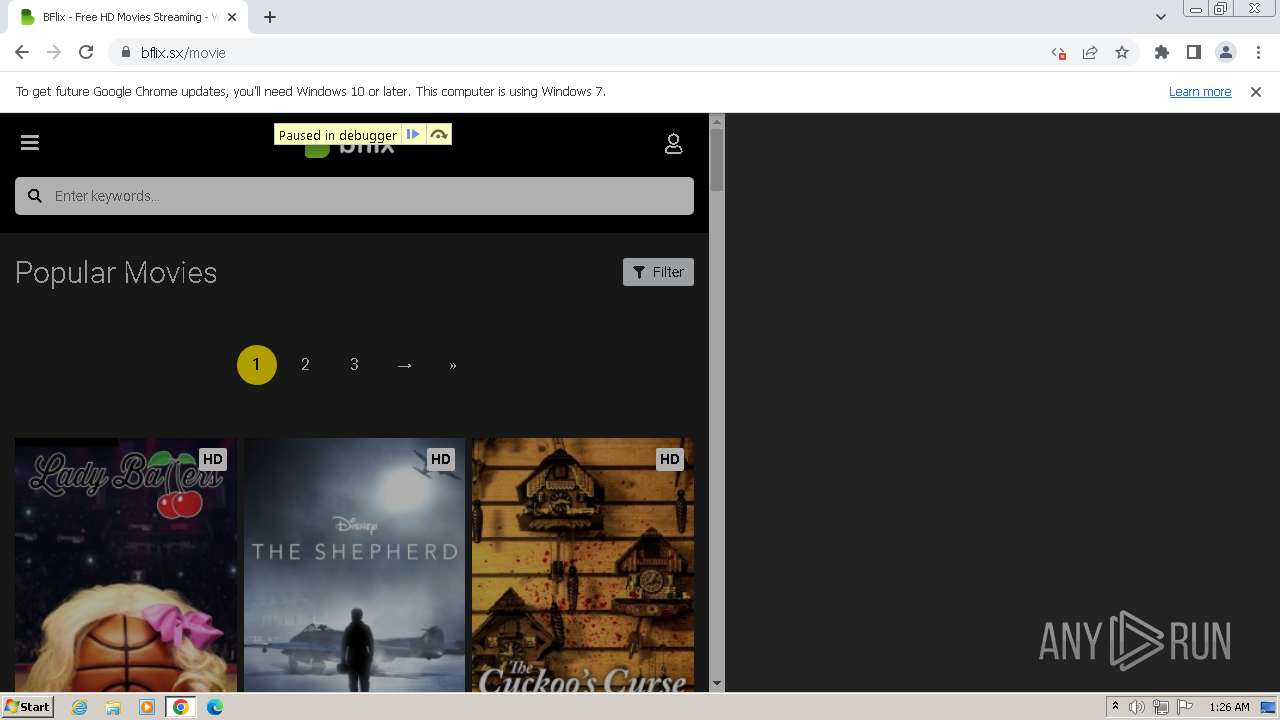Go to page 3 of movies
Image resolution: width=1280 pixels, height=720 pixels.
(x=354, y=365)
